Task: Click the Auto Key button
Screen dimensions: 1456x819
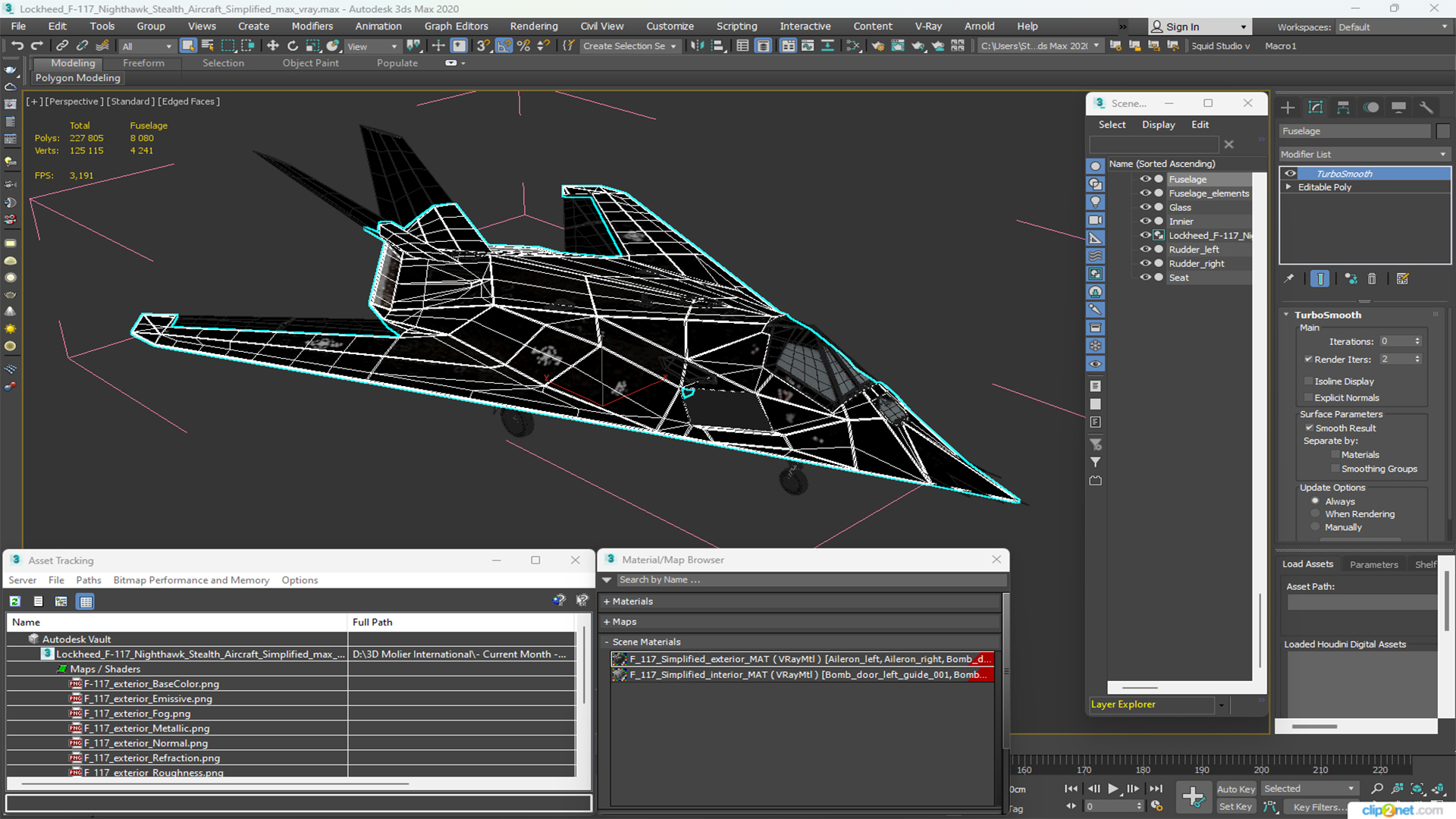Action: tap(1236, 789)
